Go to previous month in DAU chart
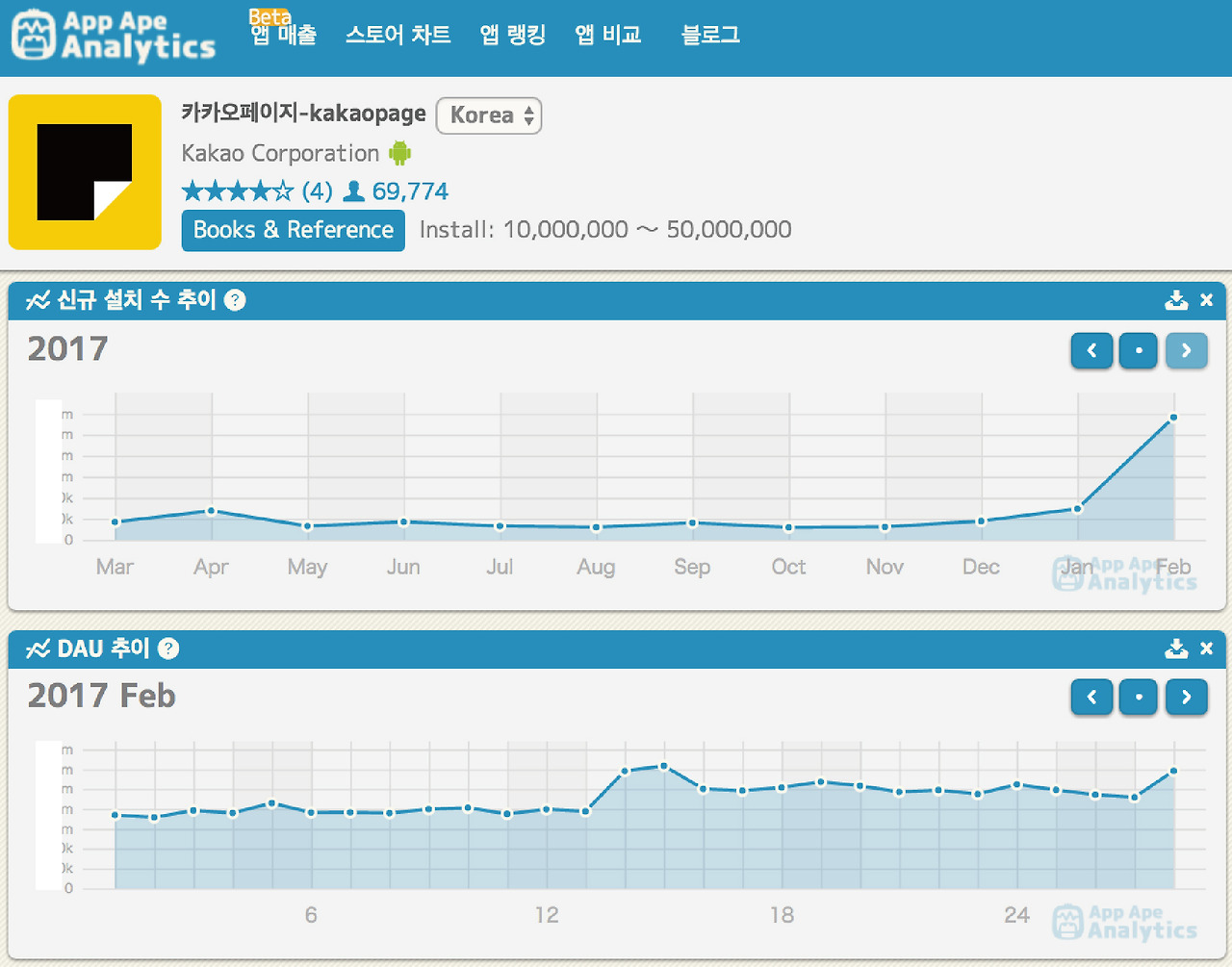The height and width of the screenshot is (967, 1232). point(1091,697)
